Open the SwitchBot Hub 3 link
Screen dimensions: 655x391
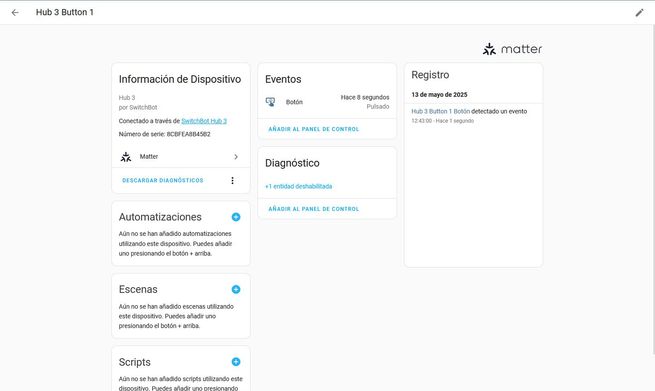click(x=204, y=121)
